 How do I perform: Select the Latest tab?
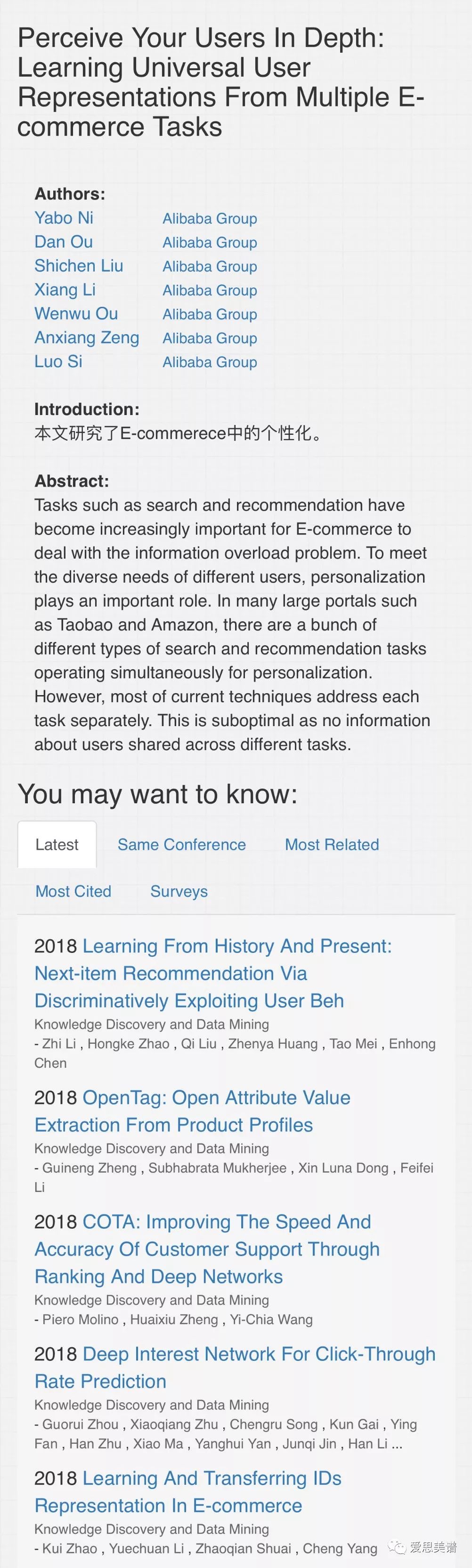pos(57,844)
